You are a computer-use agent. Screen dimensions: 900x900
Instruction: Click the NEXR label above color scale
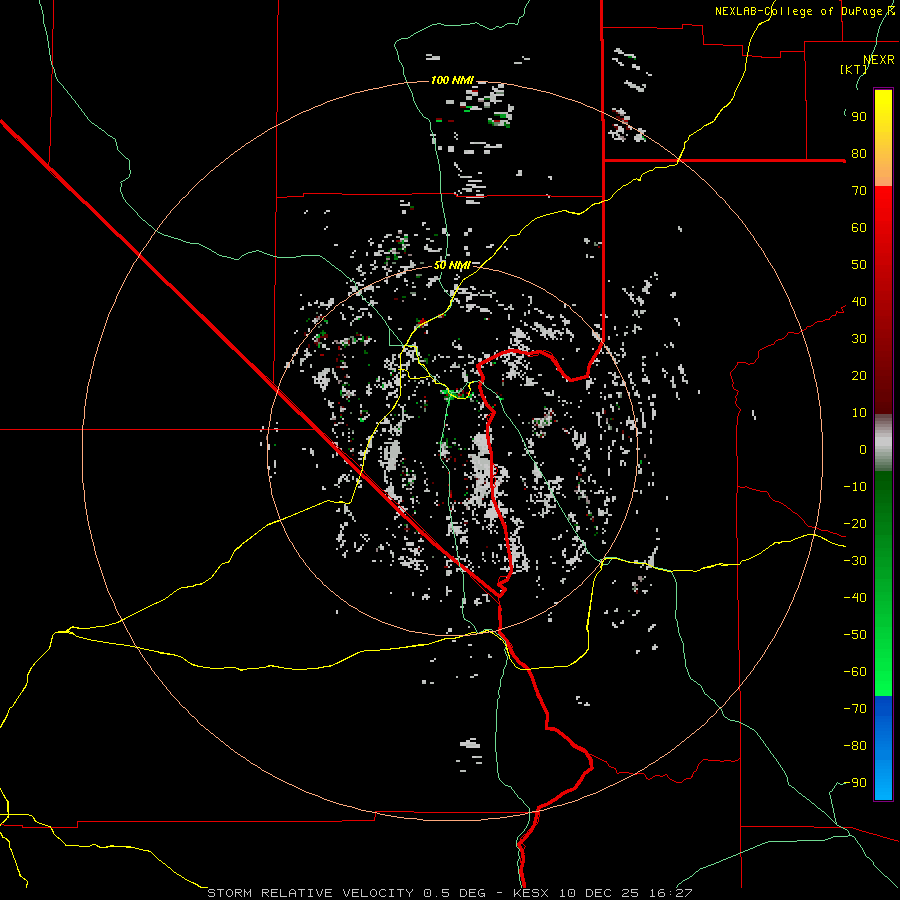click(879, 60)
